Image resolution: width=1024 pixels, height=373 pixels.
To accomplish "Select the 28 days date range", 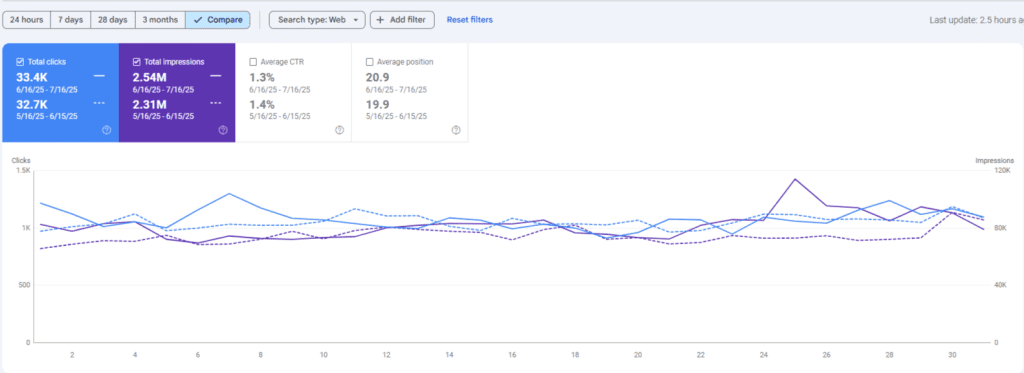I will click(113, 20).
